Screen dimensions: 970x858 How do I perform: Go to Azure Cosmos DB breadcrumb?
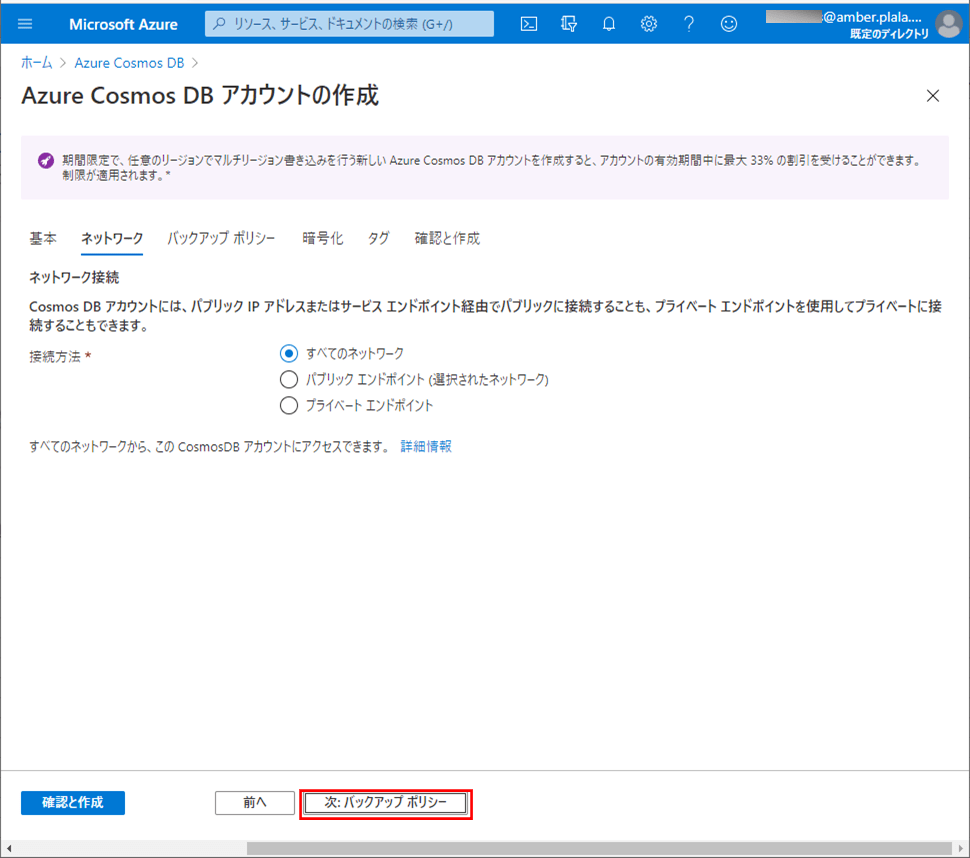(129, 63)
